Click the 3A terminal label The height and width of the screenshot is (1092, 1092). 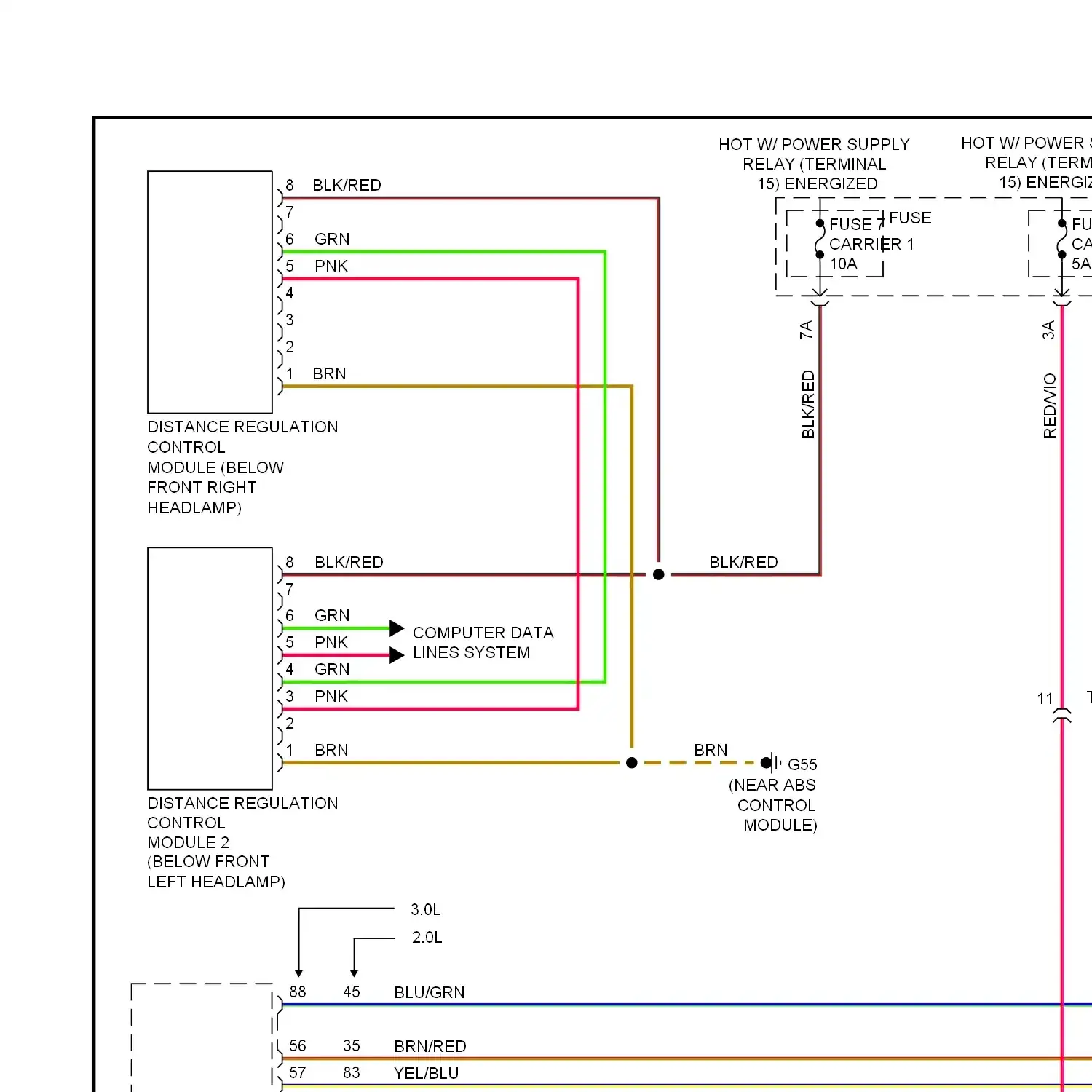1048,331
